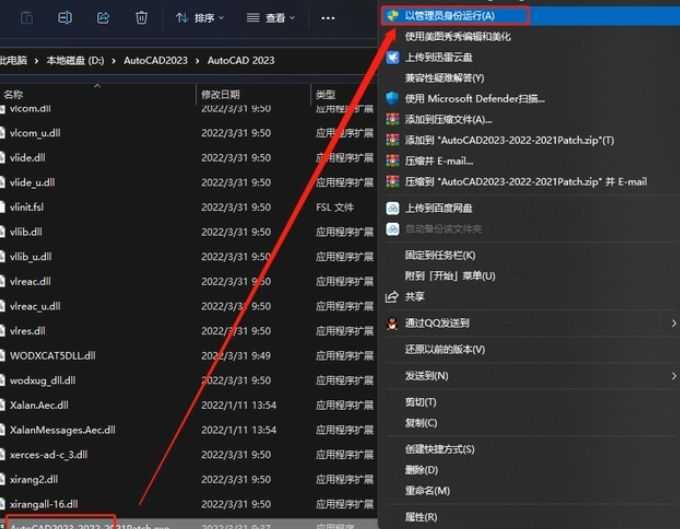Choose 删除(D) in context menu
This screenshot has height=529, width=680.
point(421,470)
